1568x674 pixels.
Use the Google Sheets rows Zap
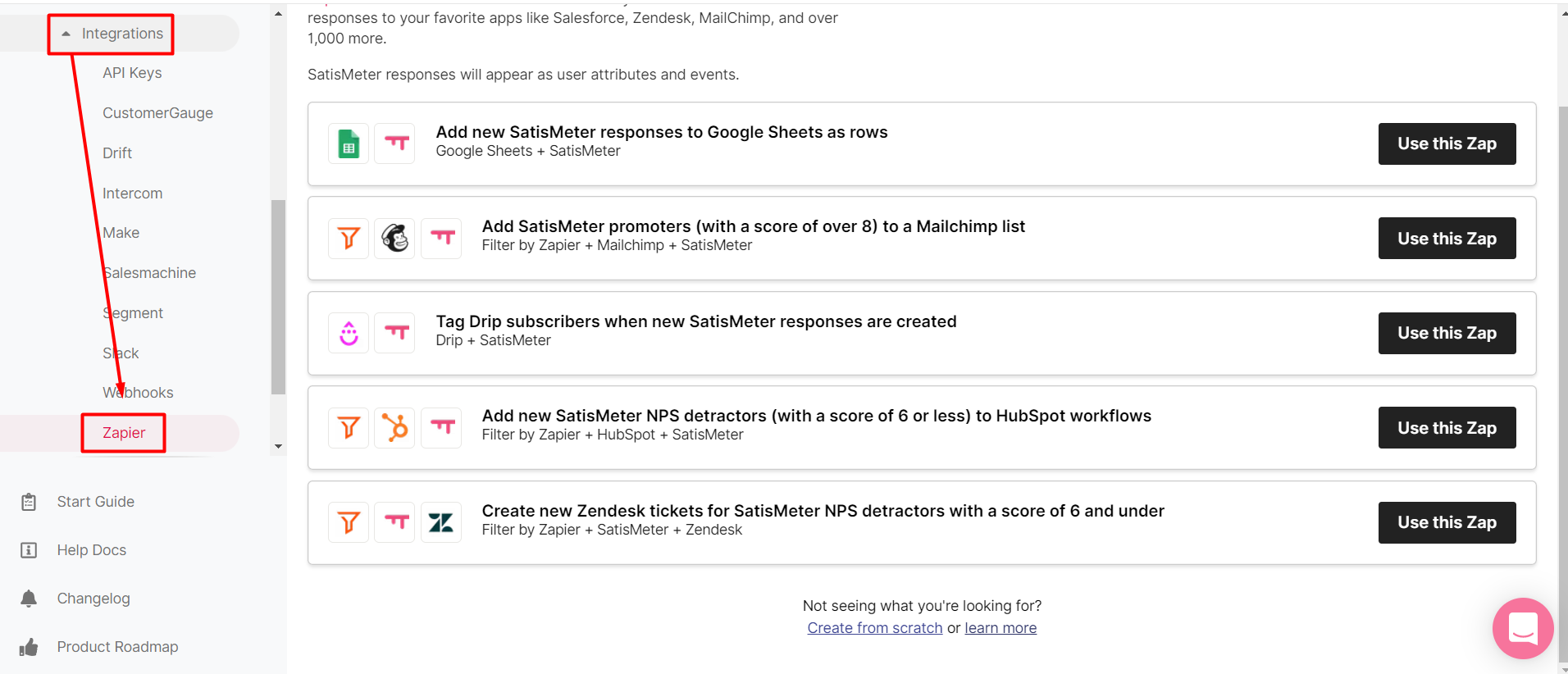(x=1447, y=143)
